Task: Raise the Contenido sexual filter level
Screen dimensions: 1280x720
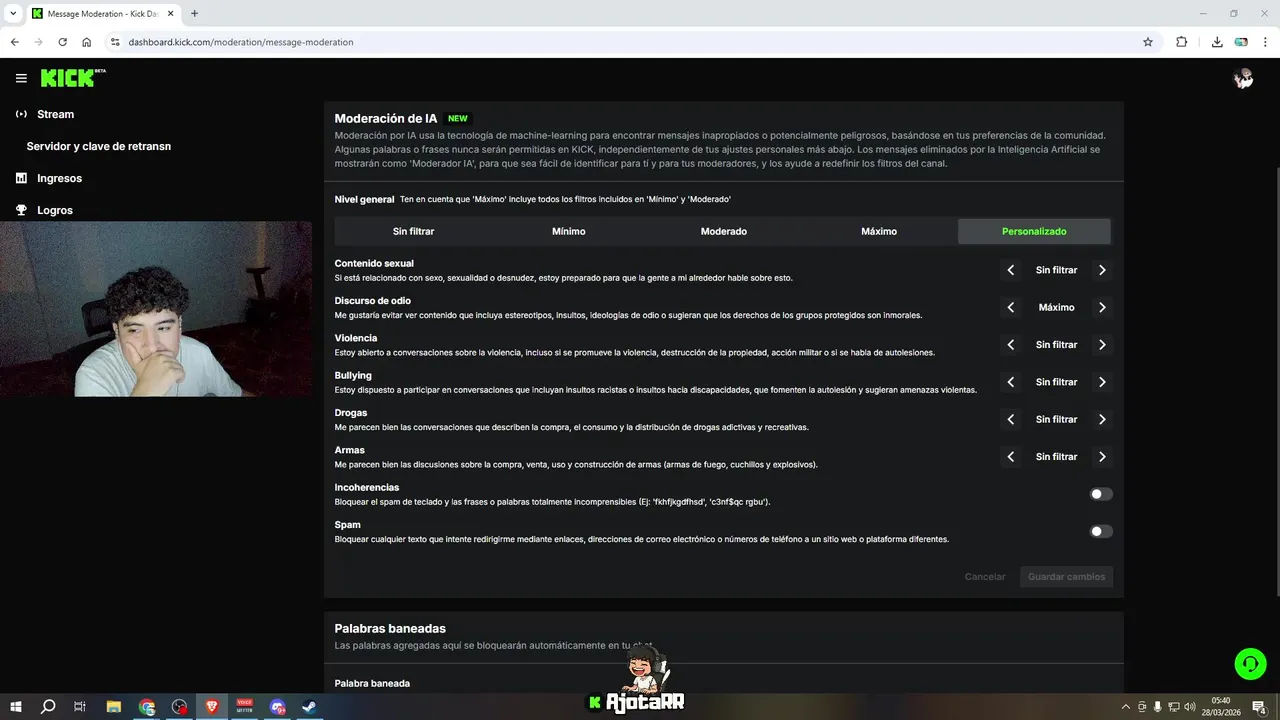Action: click(x=1102, y=270)
